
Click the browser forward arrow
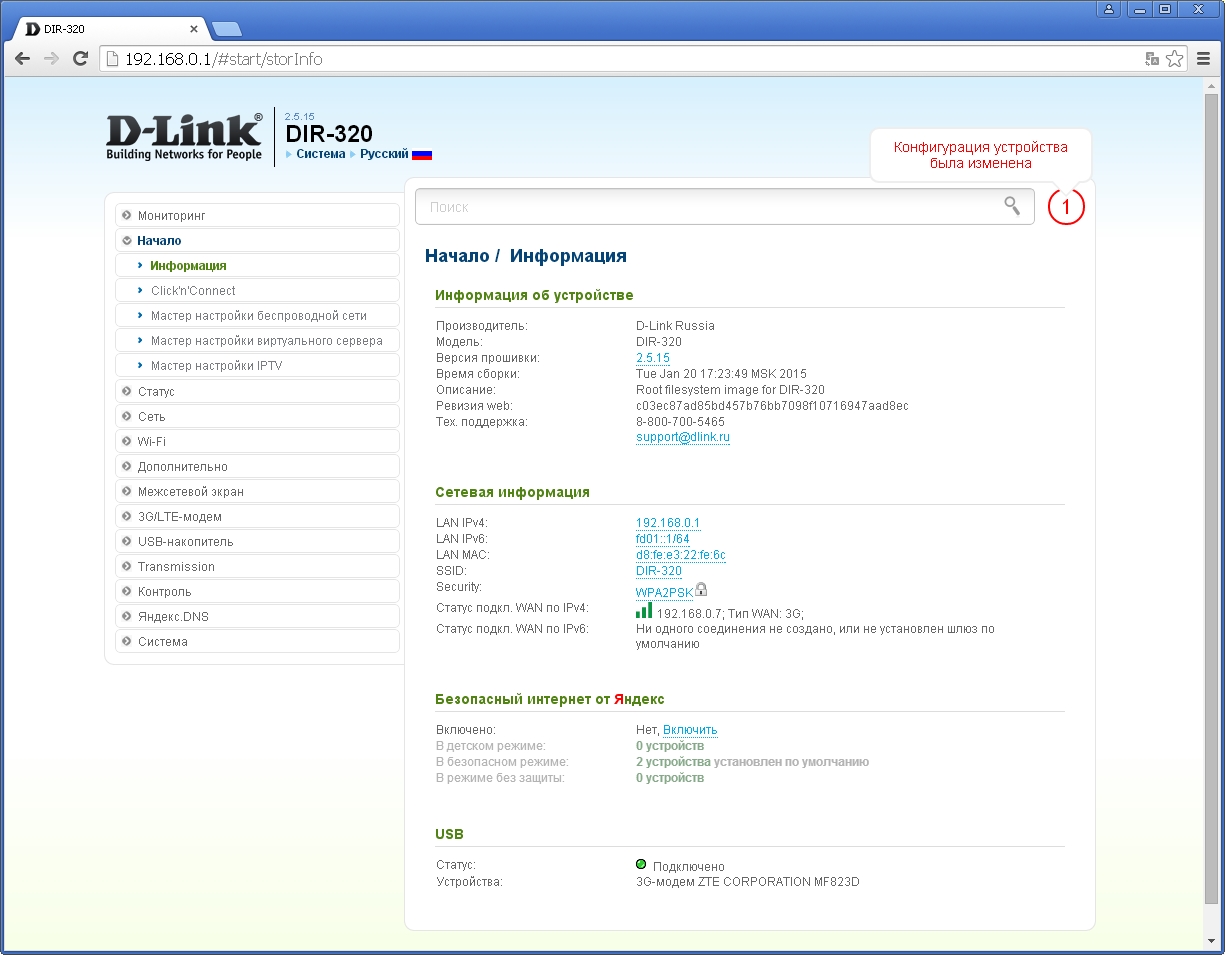coord(51,59)
